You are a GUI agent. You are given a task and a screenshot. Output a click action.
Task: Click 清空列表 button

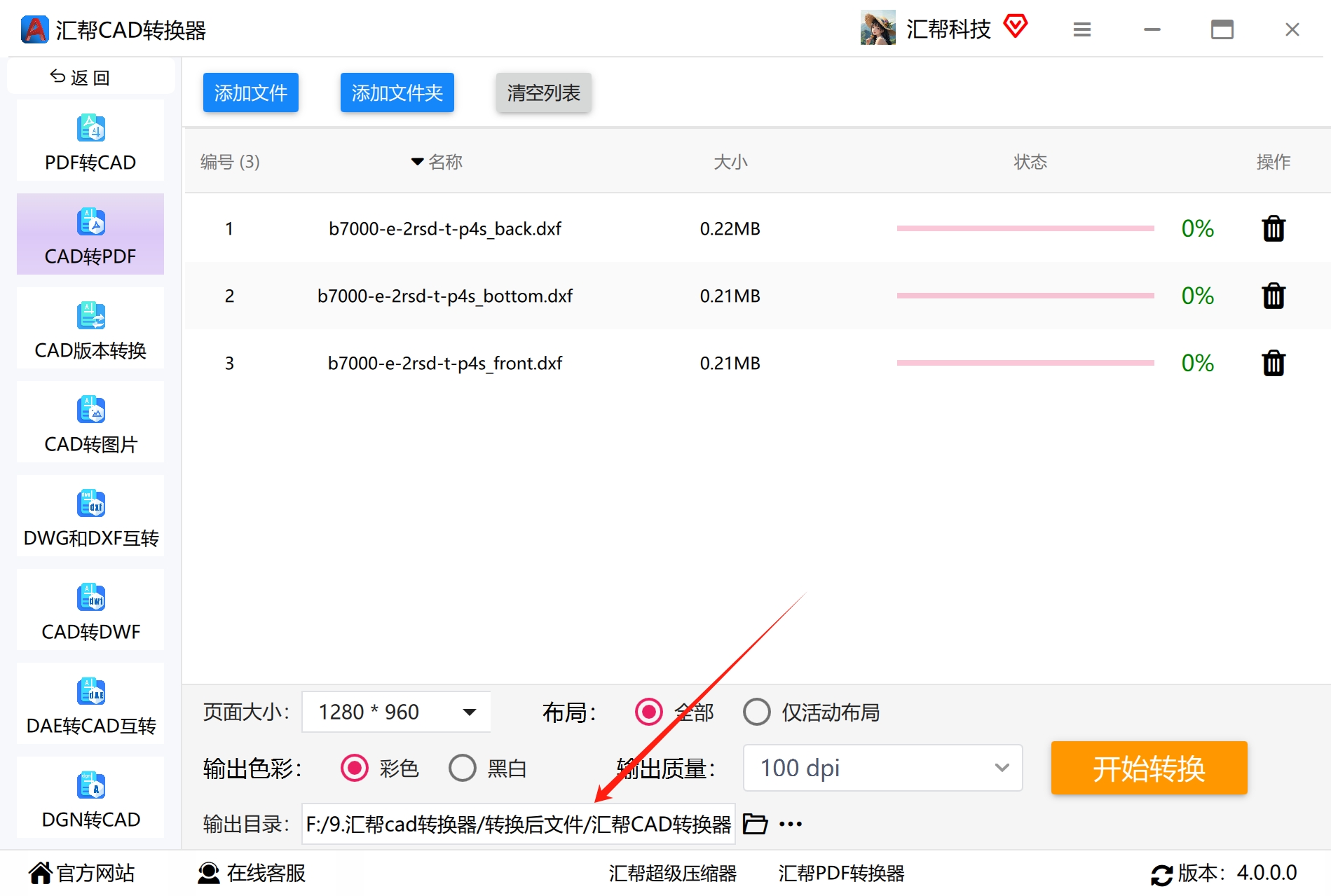pyautogui.click(x=544, y=92)
